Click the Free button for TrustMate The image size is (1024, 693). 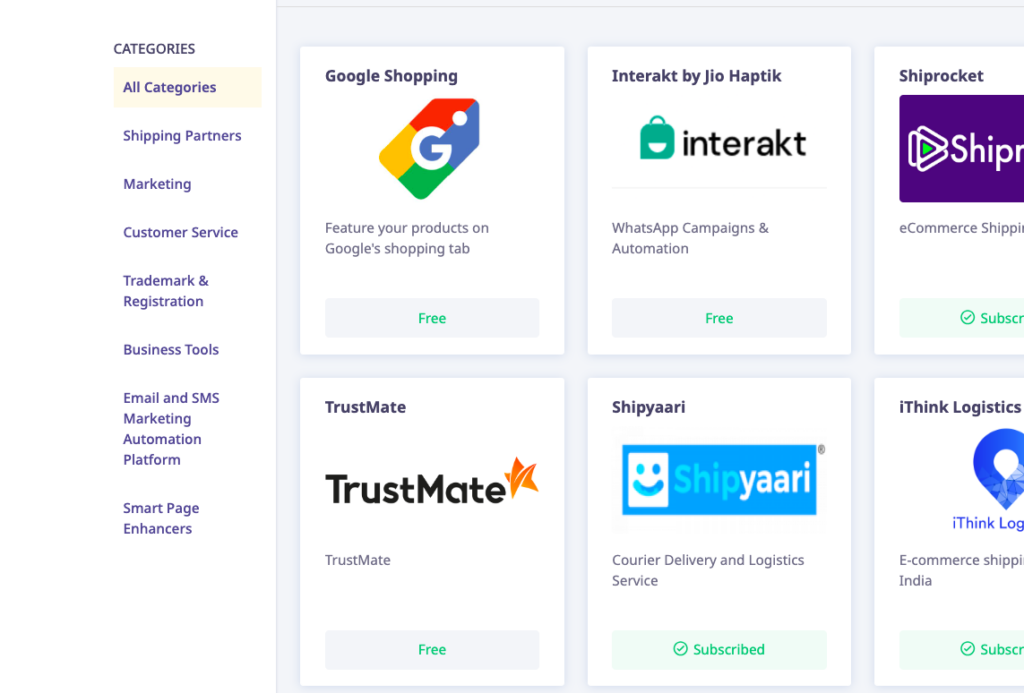(431, 650)
